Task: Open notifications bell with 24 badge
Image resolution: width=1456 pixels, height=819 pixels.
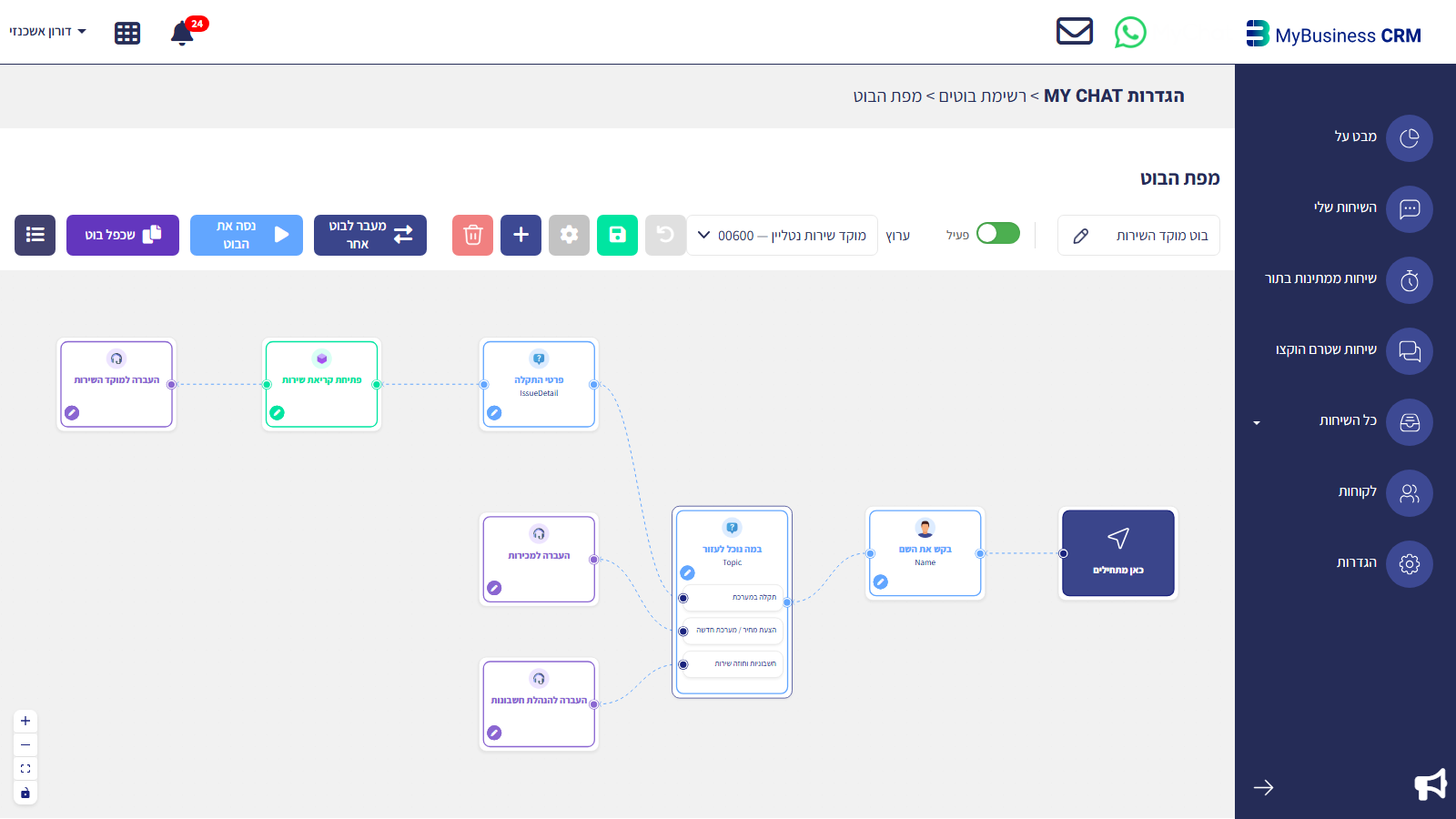Action: [185, 32]
